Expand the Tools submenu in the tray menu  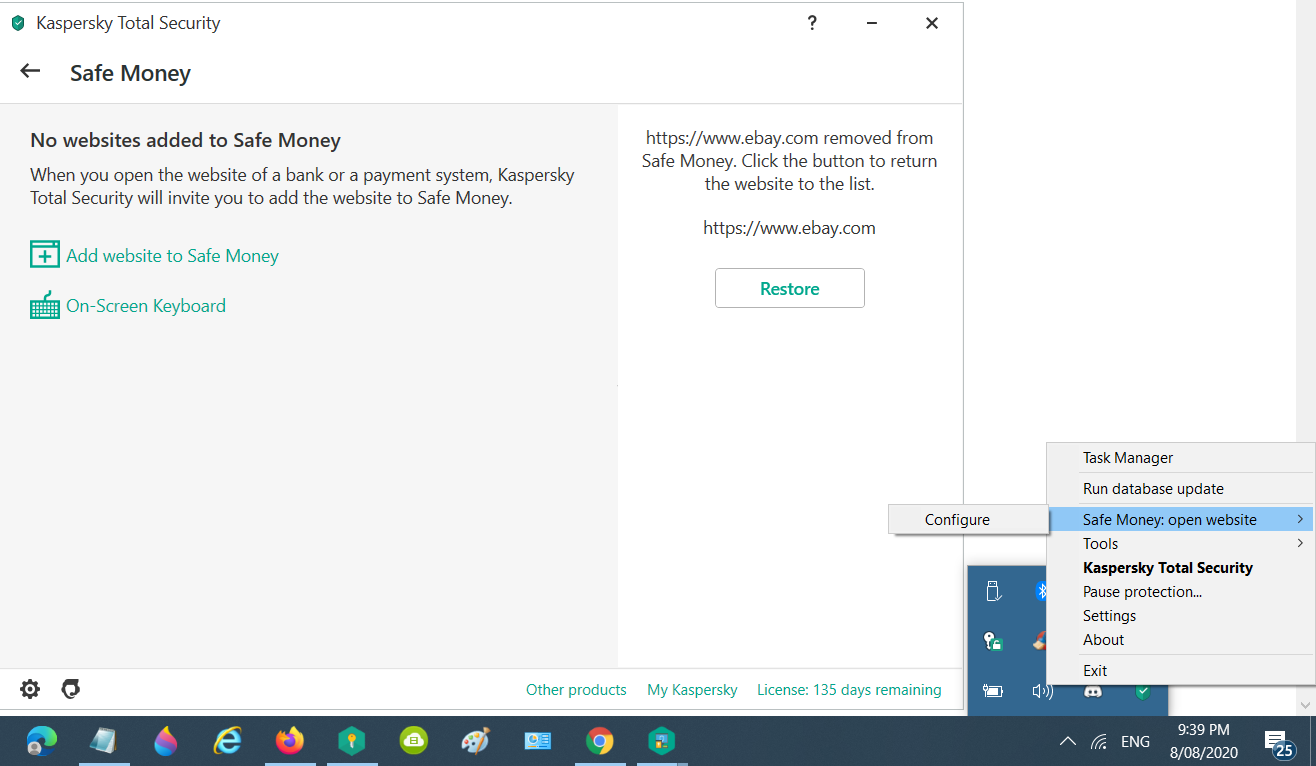coord(1180,544)
